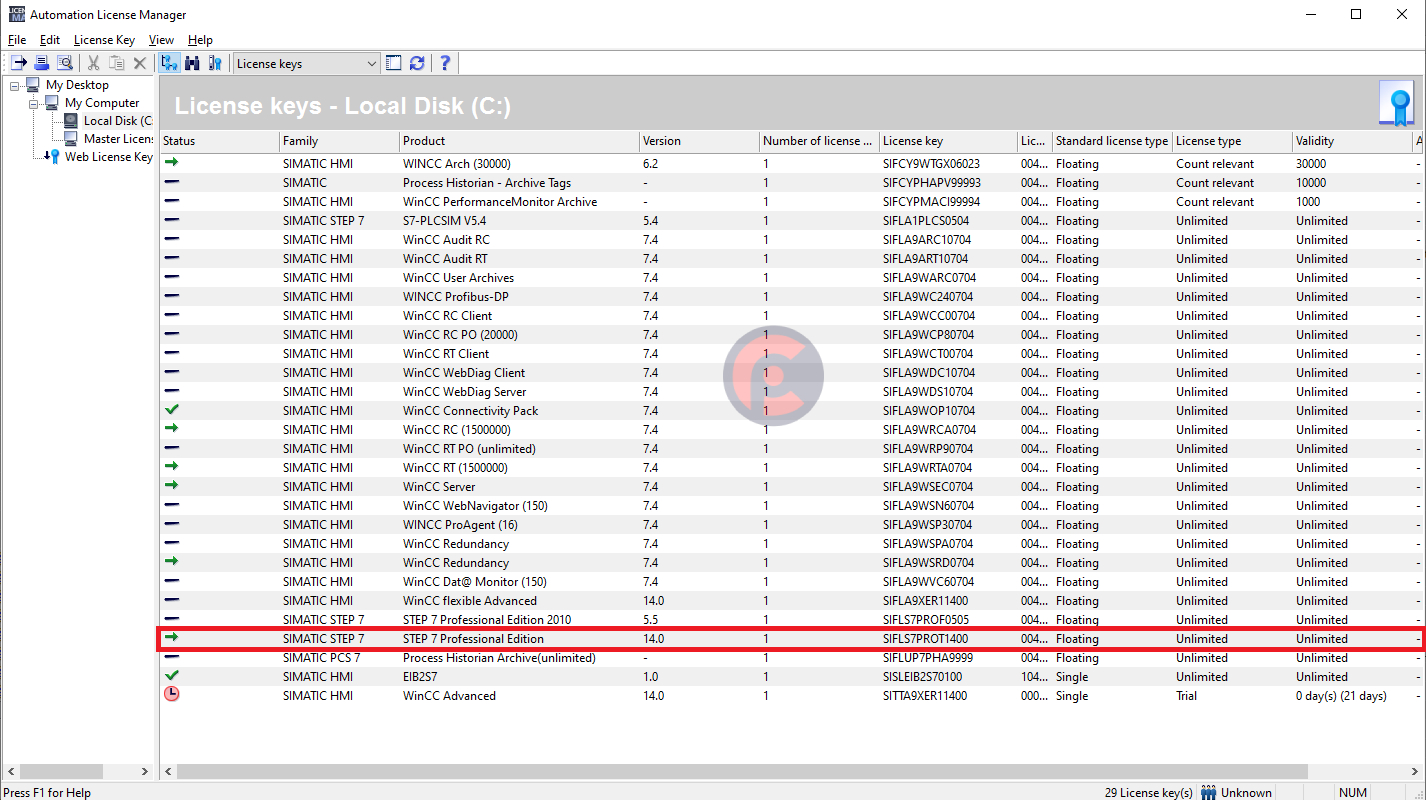Open the View menu
This screenshot has width=1427, height=800.
(161, 40)
